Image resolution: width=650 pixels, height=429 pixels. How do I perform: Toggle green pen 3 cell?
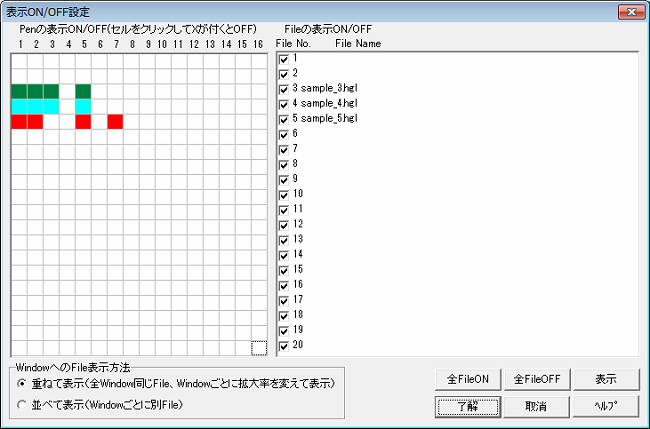tap(51, 92)
